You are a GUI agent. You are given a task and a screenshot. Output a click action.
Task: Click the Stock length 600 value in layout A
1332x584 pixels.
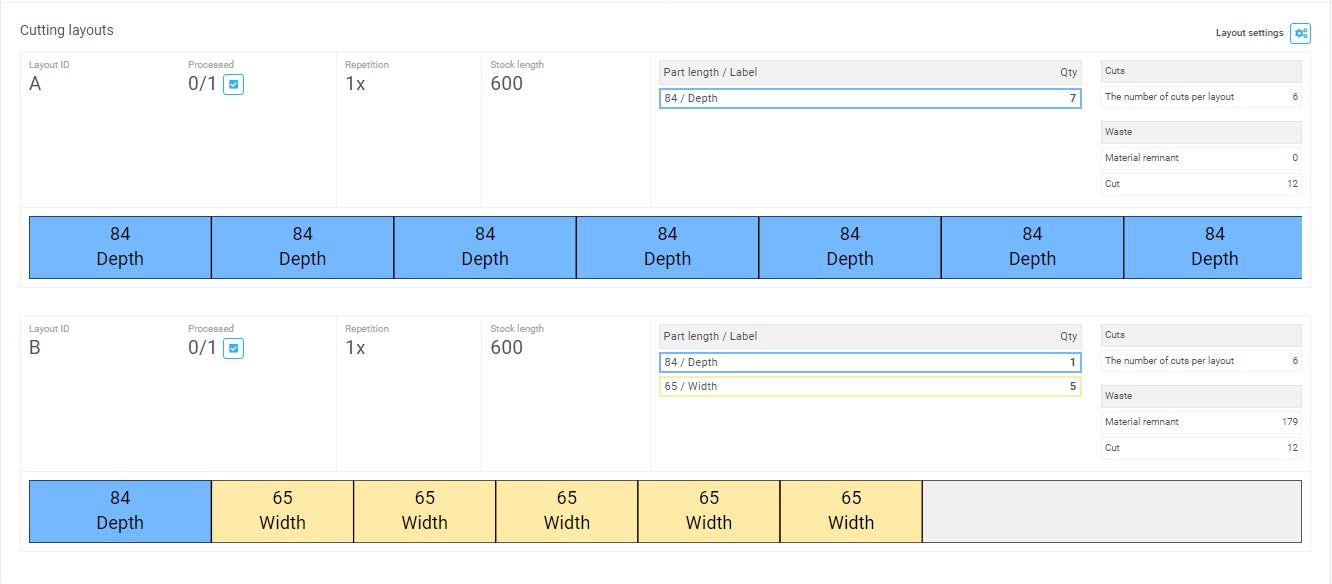point(506,84)
